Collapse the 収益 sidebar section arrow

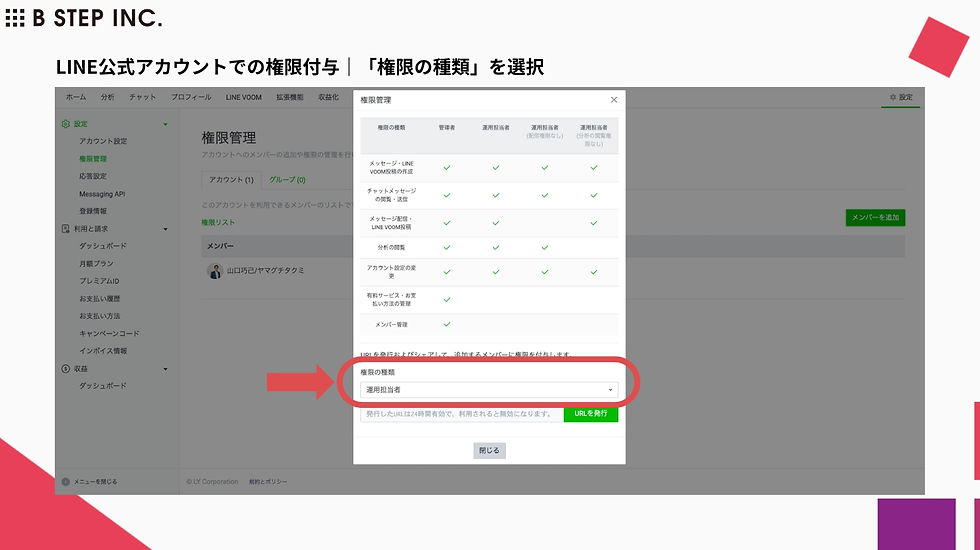click(x=166, y=369)
